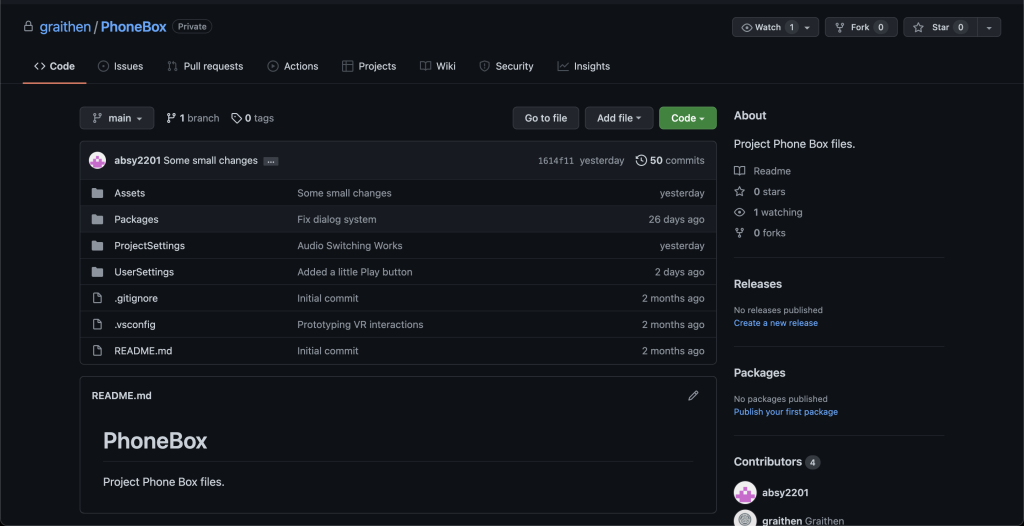The height and width of the screenshot is (526, 1024).
Task: Click the private repository lock icon
Action: [28, 27]
